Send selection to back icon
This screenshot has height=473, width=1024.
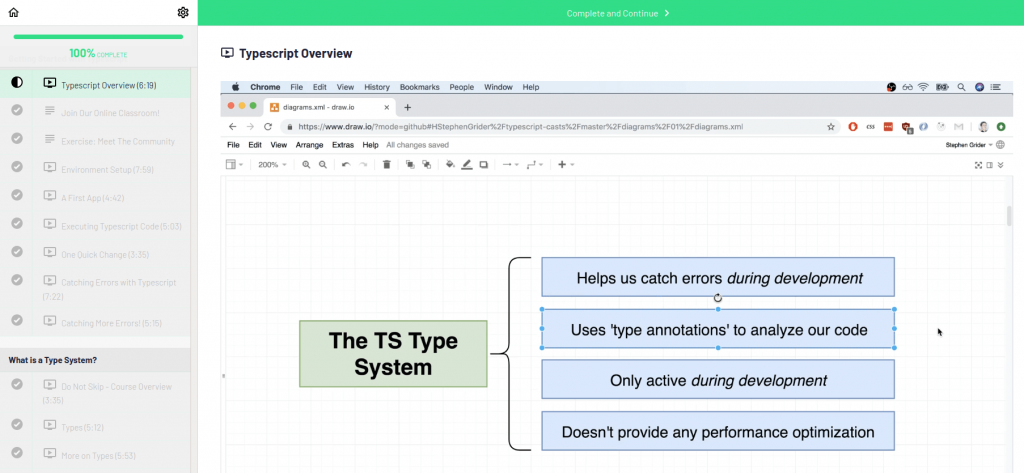426,165
